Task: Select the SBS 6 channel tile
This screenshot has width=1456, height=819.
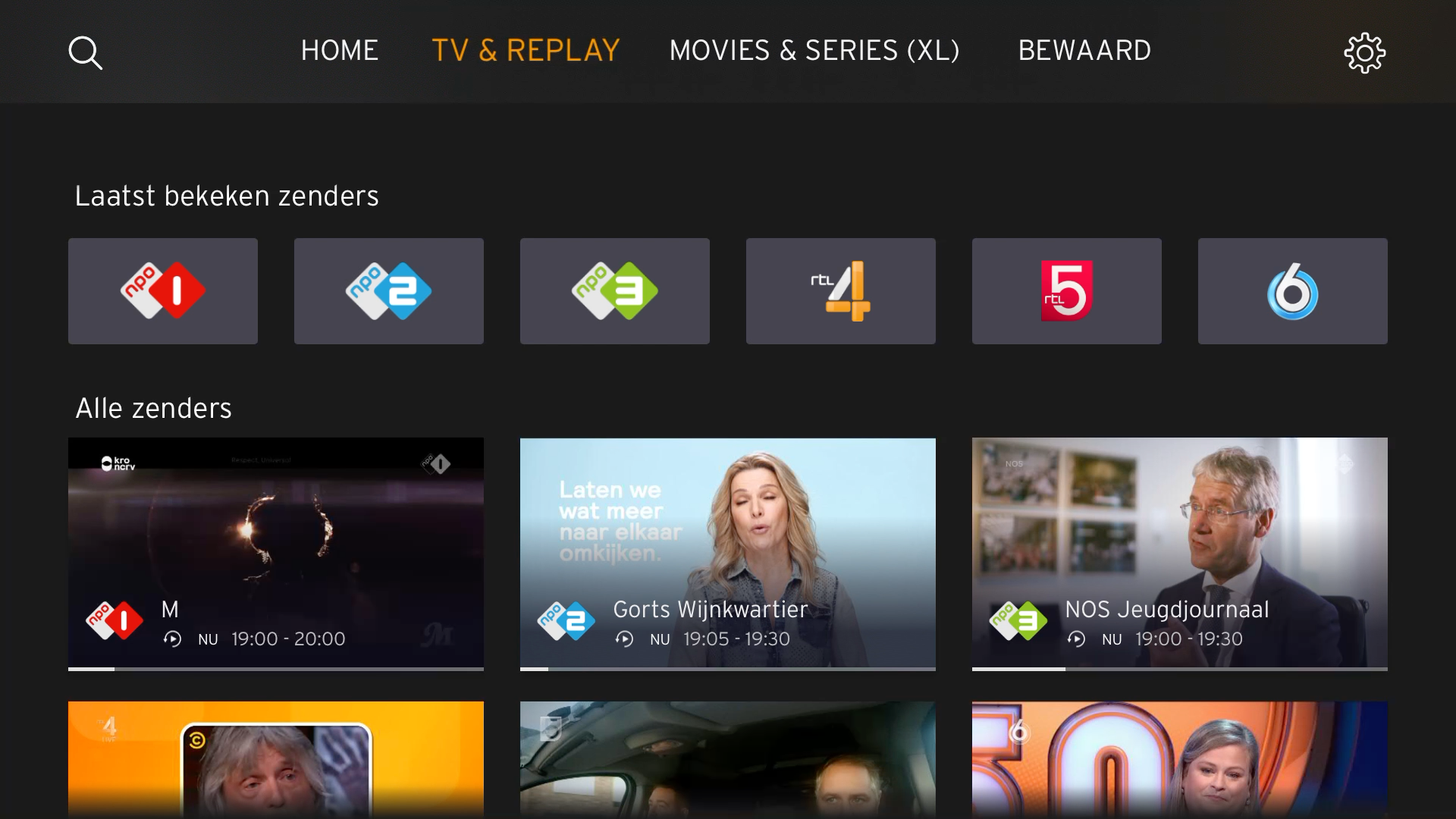Action: click(x=1293, y=291)
